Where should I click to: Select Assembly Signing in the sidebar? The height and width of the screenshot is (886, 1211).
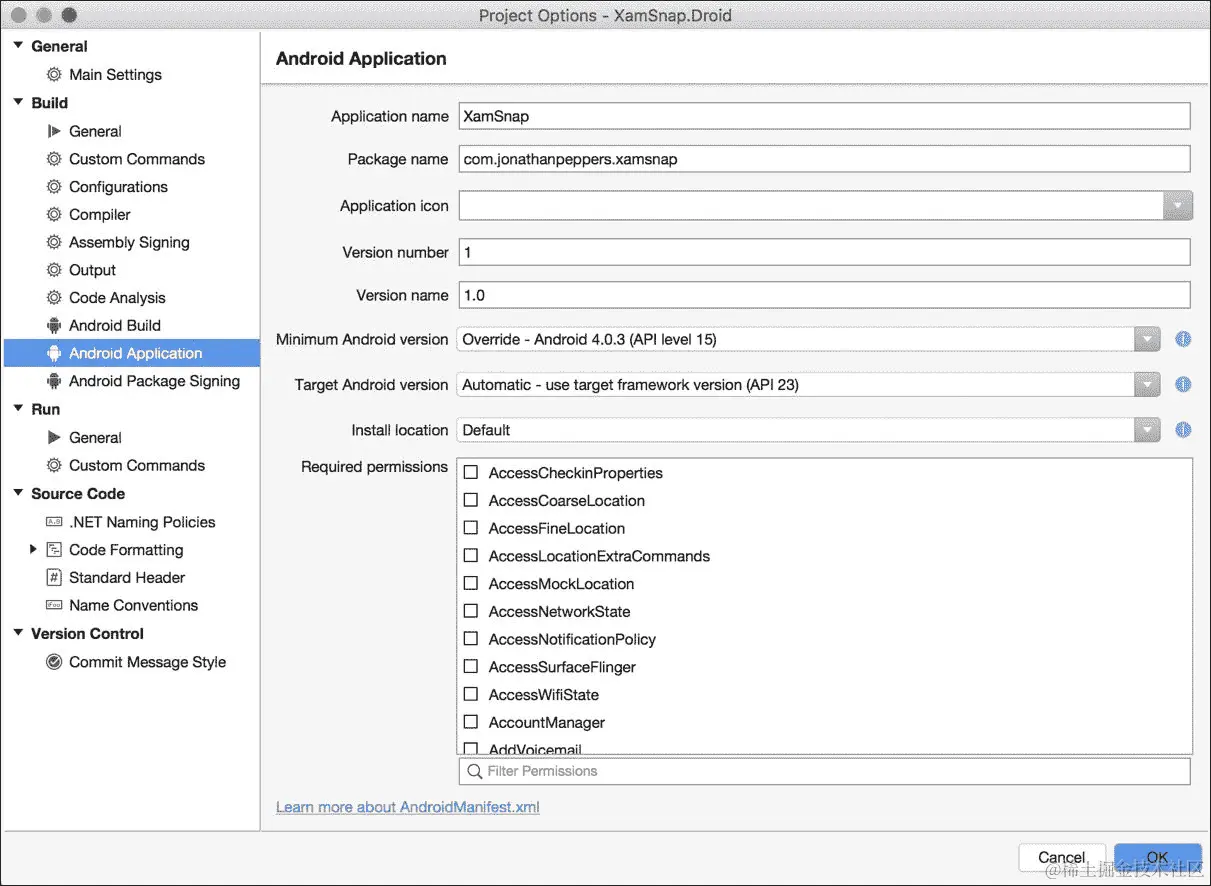point(129,242)
